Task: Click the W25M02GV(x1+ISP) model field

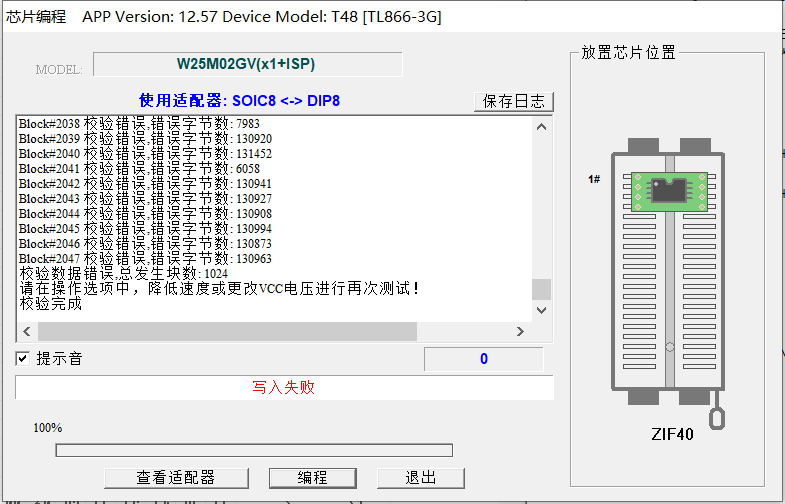Action: (247, 64)
